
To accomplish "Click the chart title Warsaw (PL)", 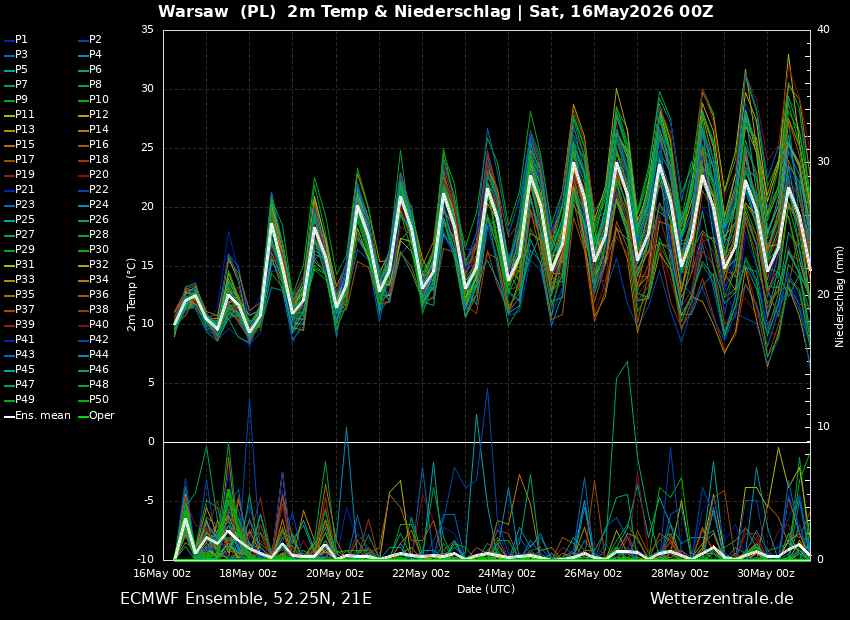I will (x=218, y=12).
